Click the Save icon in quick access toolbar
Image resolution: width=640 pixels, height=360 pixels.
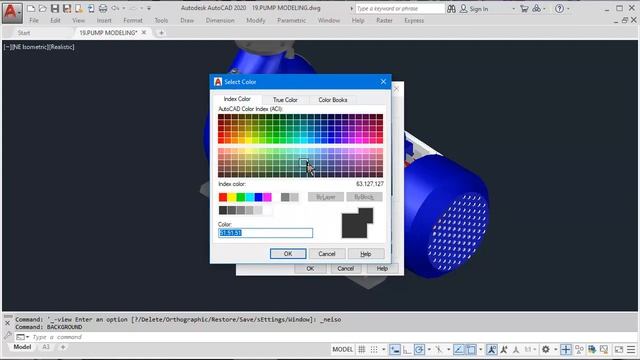54,8
